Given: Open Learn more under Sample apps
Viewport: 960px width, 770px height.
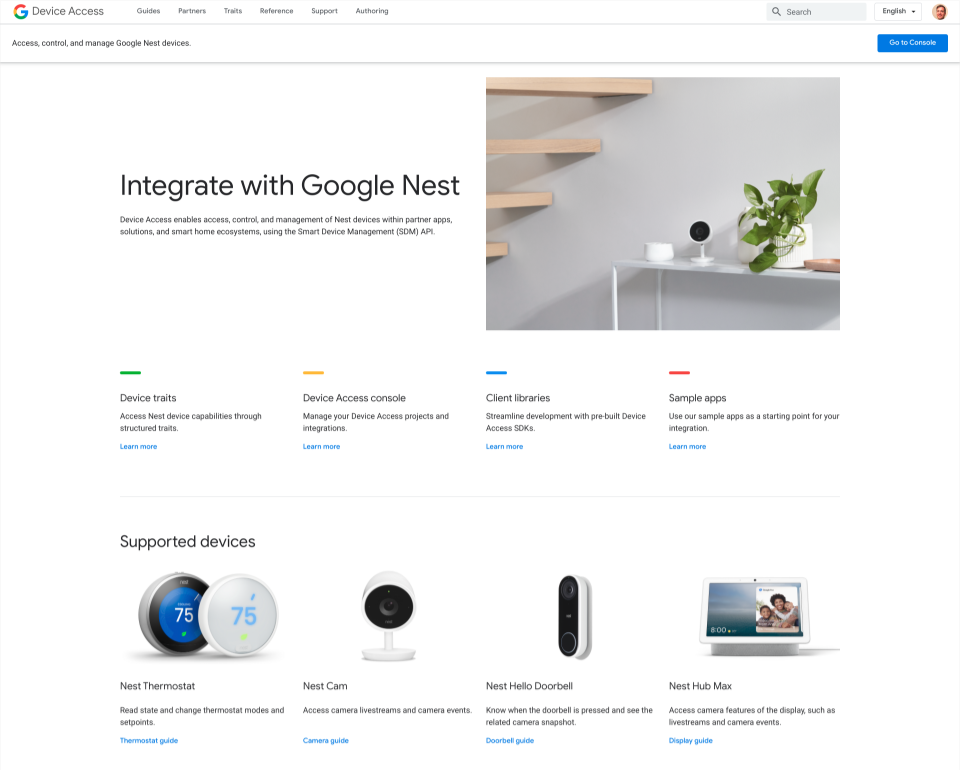Looking at the screenshot, I should tap(688, 447).
